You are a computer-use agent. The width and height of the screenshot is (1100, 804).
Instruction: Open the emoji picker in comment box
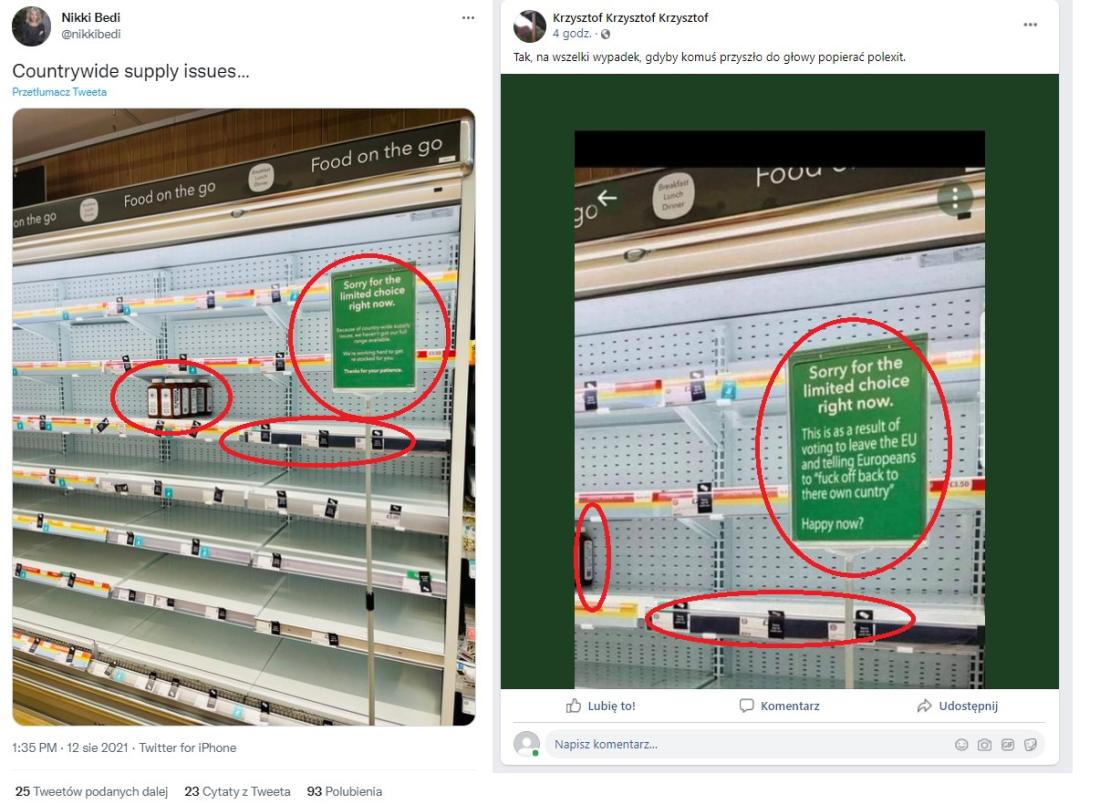[x=962, y=745]
